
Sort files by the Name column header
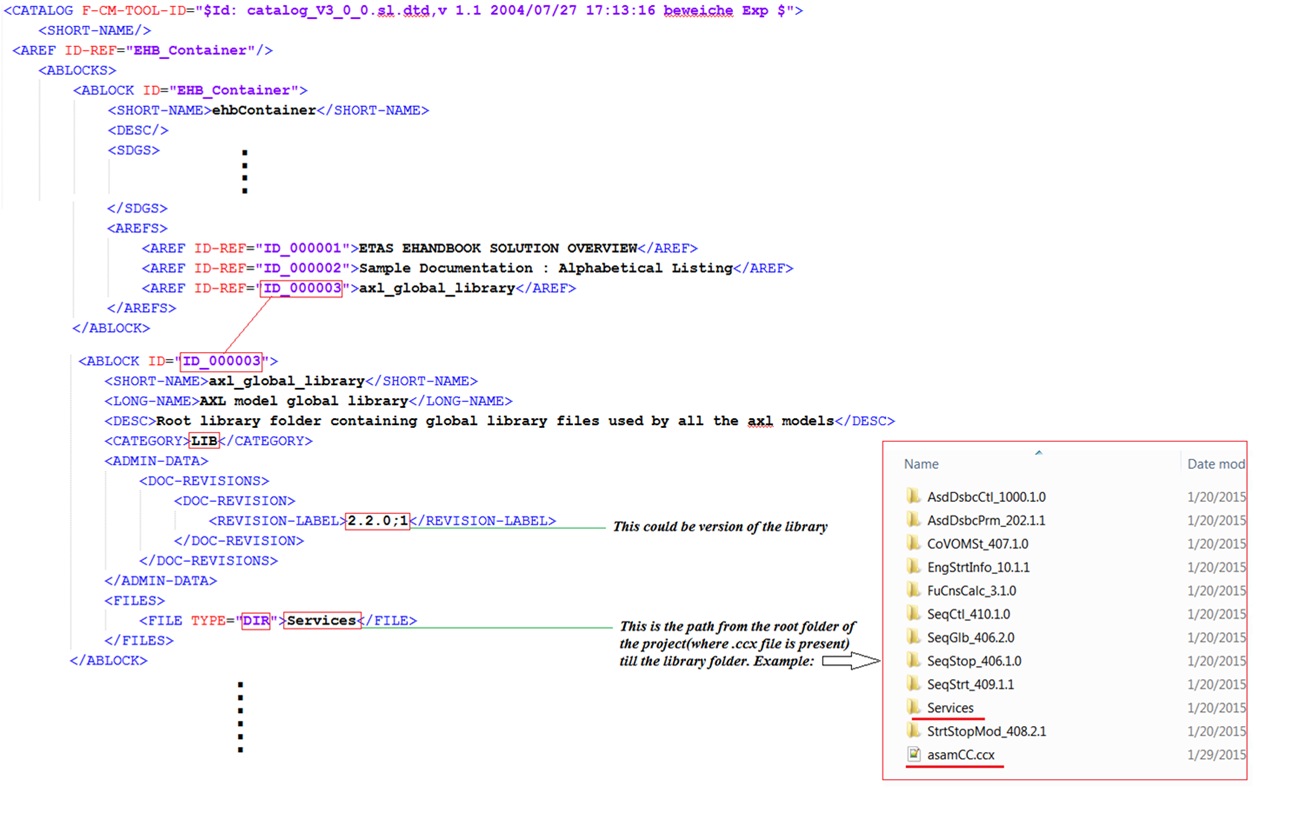pos(921,464)
